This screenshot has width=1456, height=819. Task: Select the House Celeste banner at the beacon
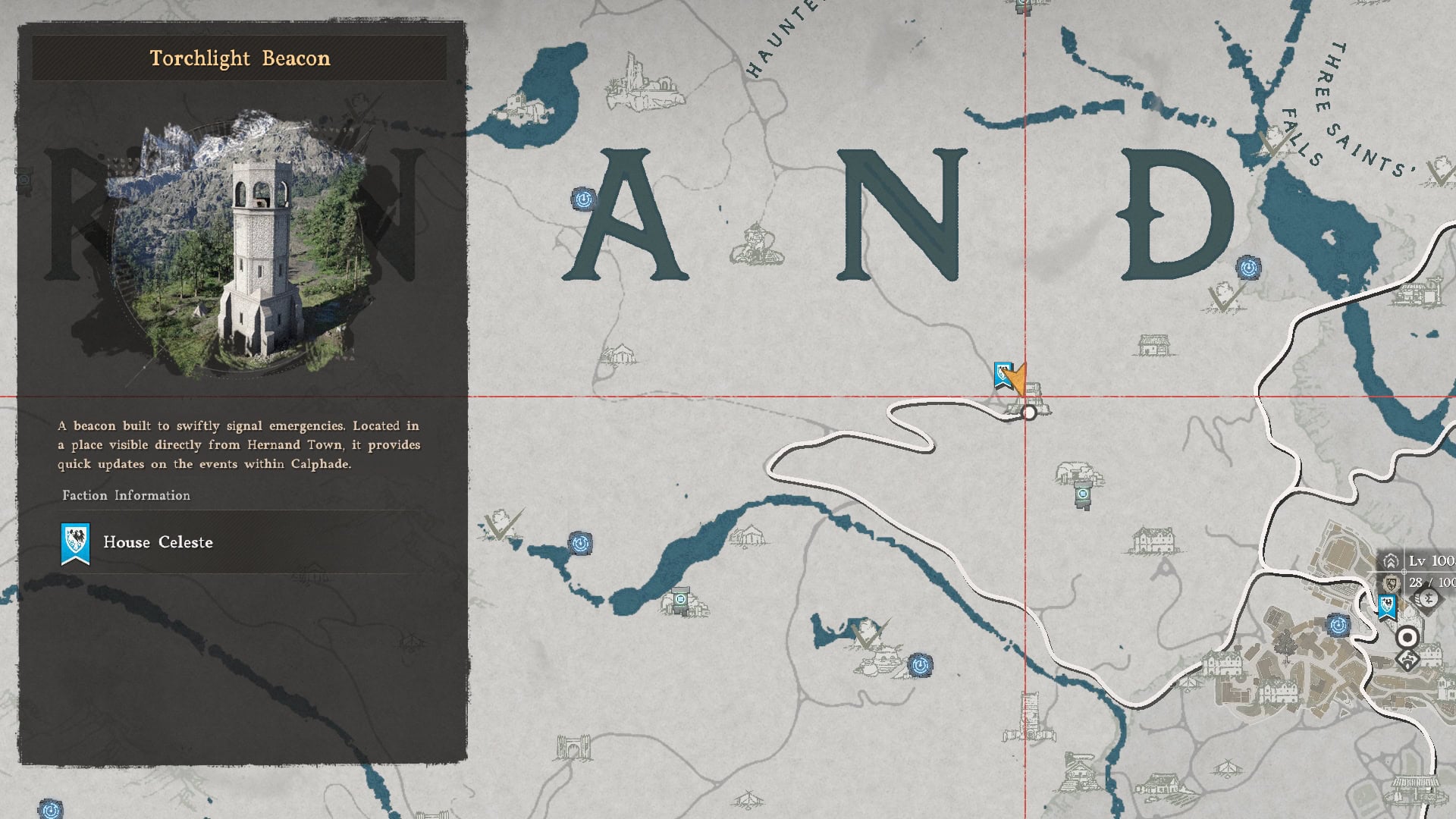click(x=1003, y=376)
